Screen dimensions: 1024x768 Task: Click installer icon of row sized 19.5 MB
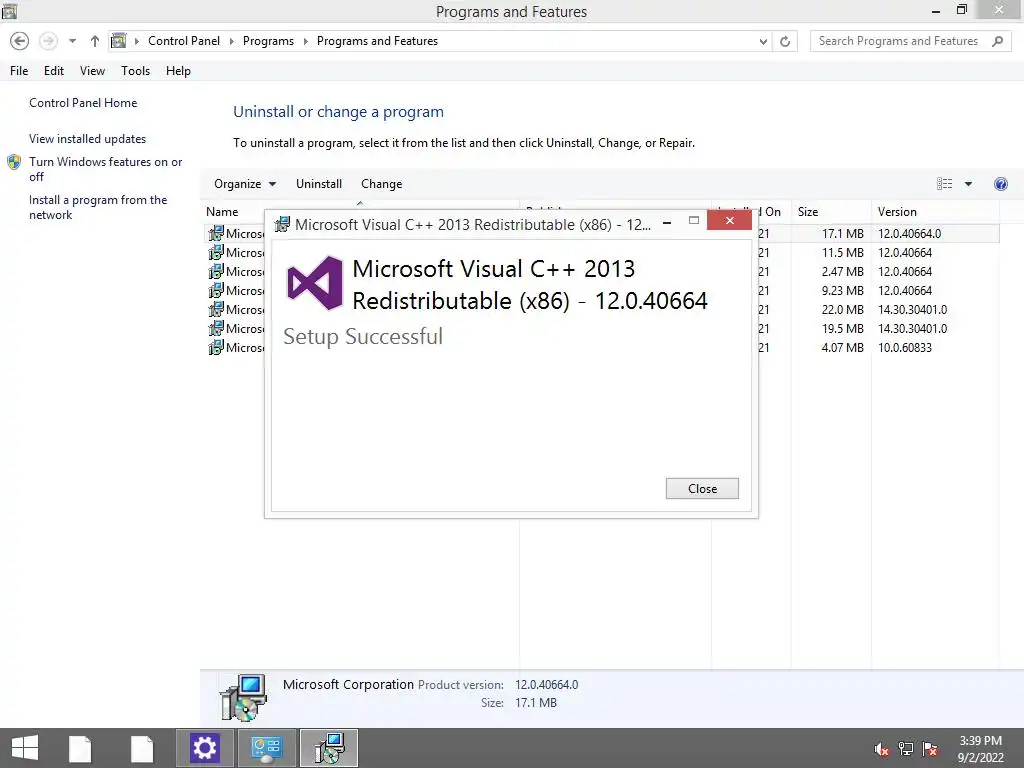[216, 328]
